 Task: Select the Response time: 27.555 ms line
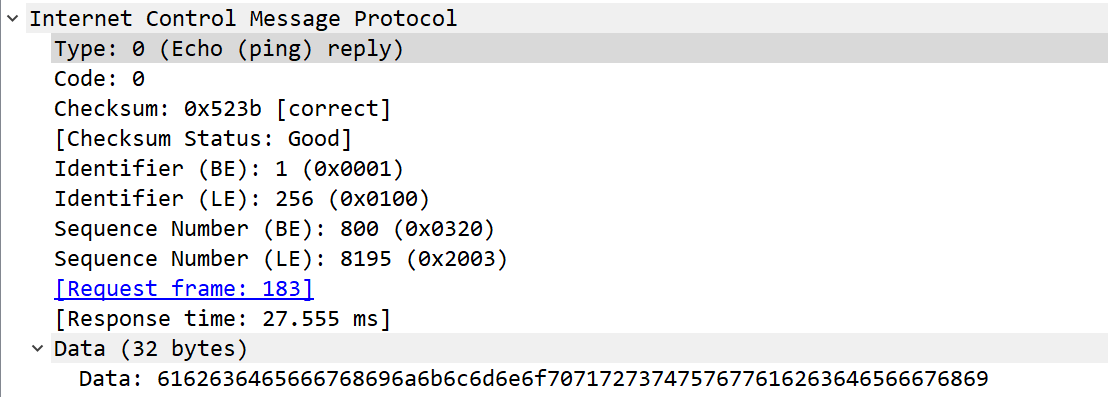[579, 319]
